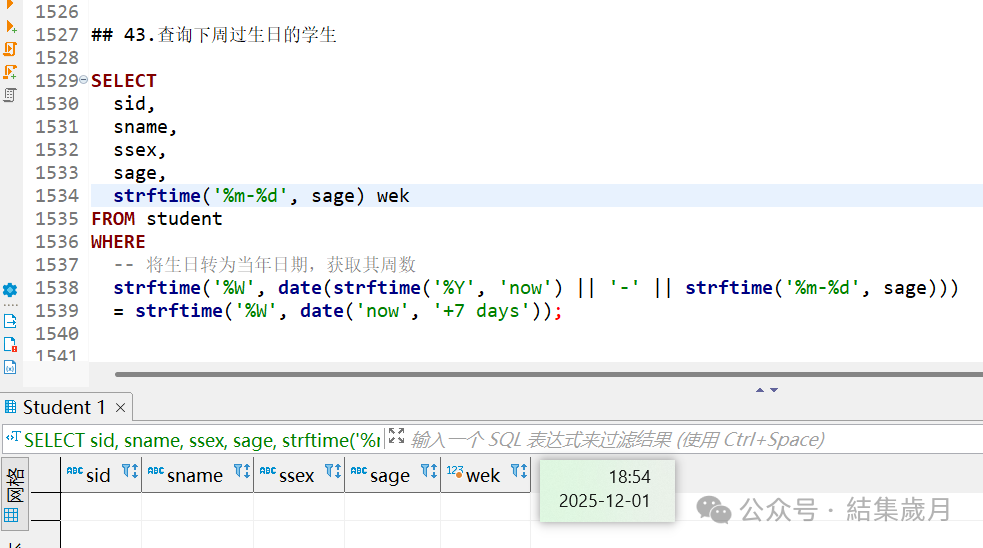Show the server output panel icon
This screenshot has width=983, height=548.
[x=10, y=322]
